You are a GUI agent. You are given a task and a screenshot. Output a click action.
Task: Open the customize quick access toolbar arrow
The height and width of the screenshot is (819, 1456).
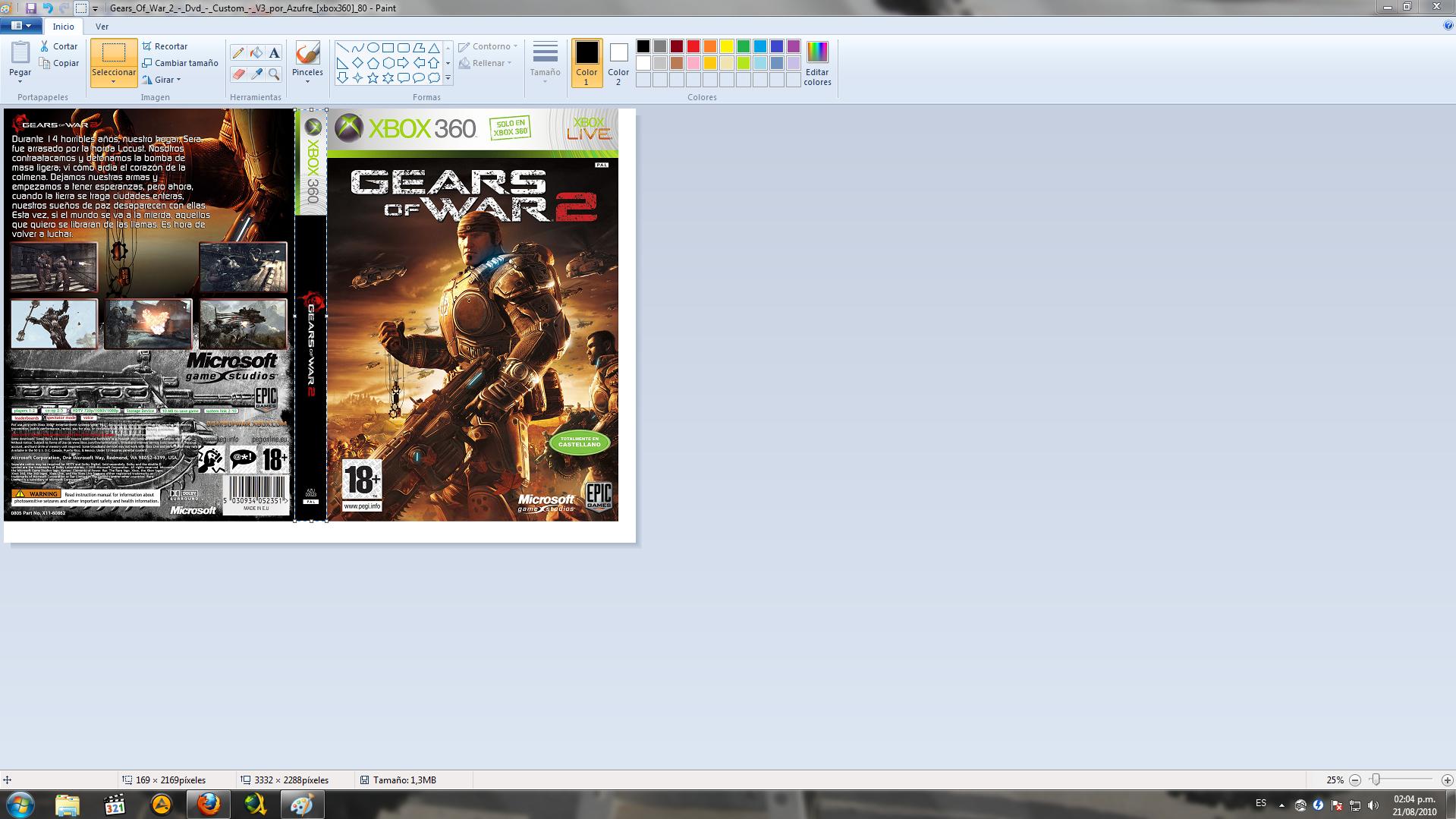[96, 9]
